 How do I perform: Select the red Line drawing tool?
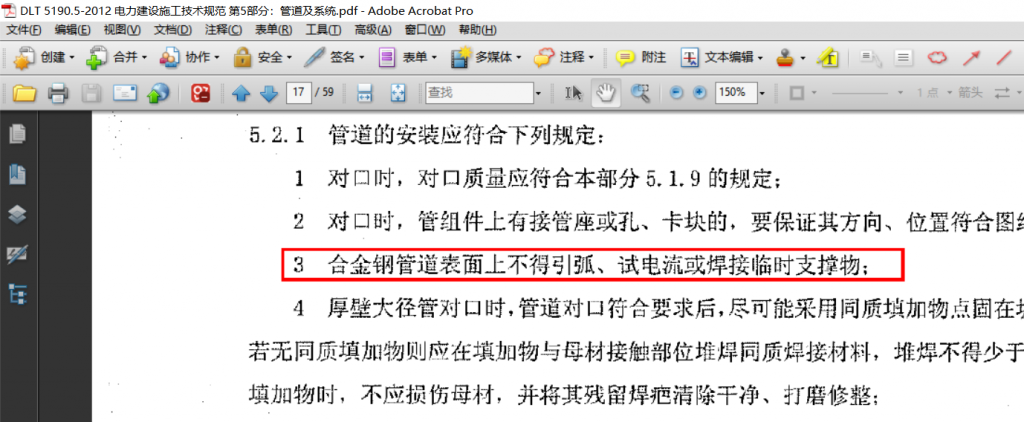pyautogui.click(x=1004, y=57)
